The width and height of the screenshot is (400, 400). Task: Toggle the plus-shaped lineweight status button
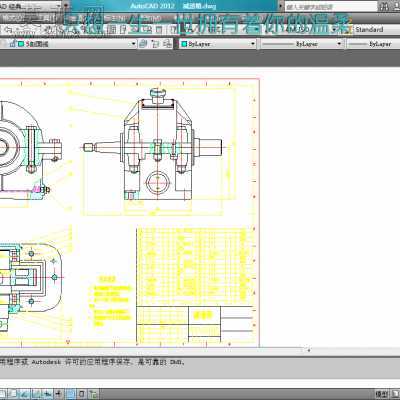coord(59,394)
